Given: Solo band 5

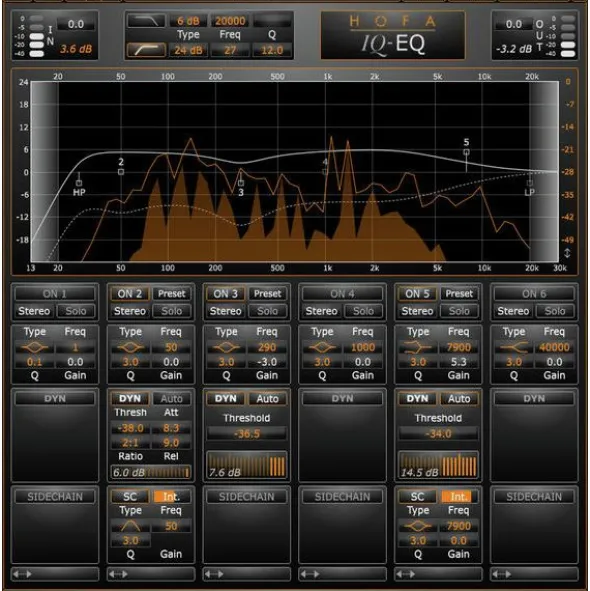Looking at the screenshot, I should (x=459, y=311).
